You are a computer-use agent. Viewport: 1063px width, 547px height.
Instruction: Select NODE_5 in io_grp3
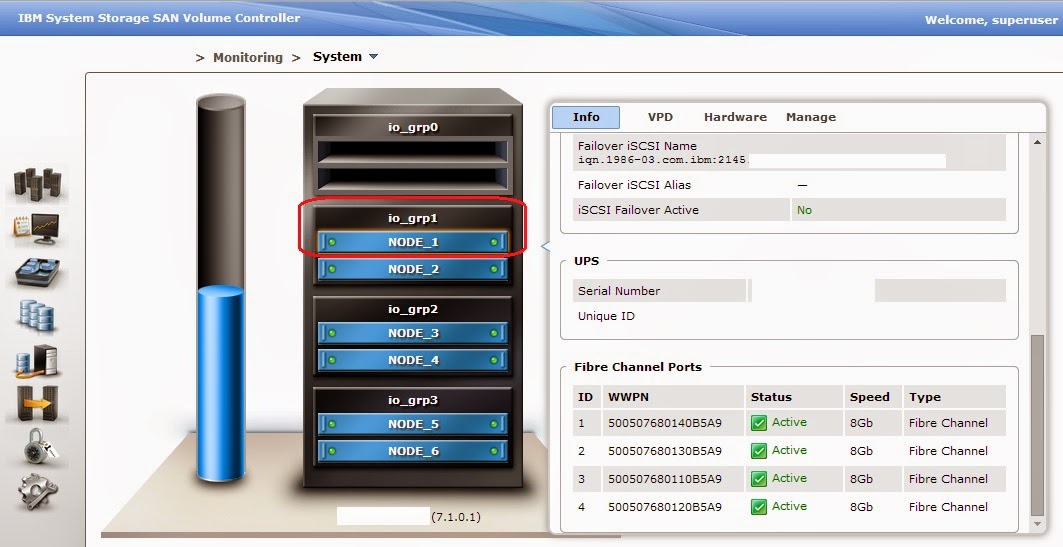[413, 424]
